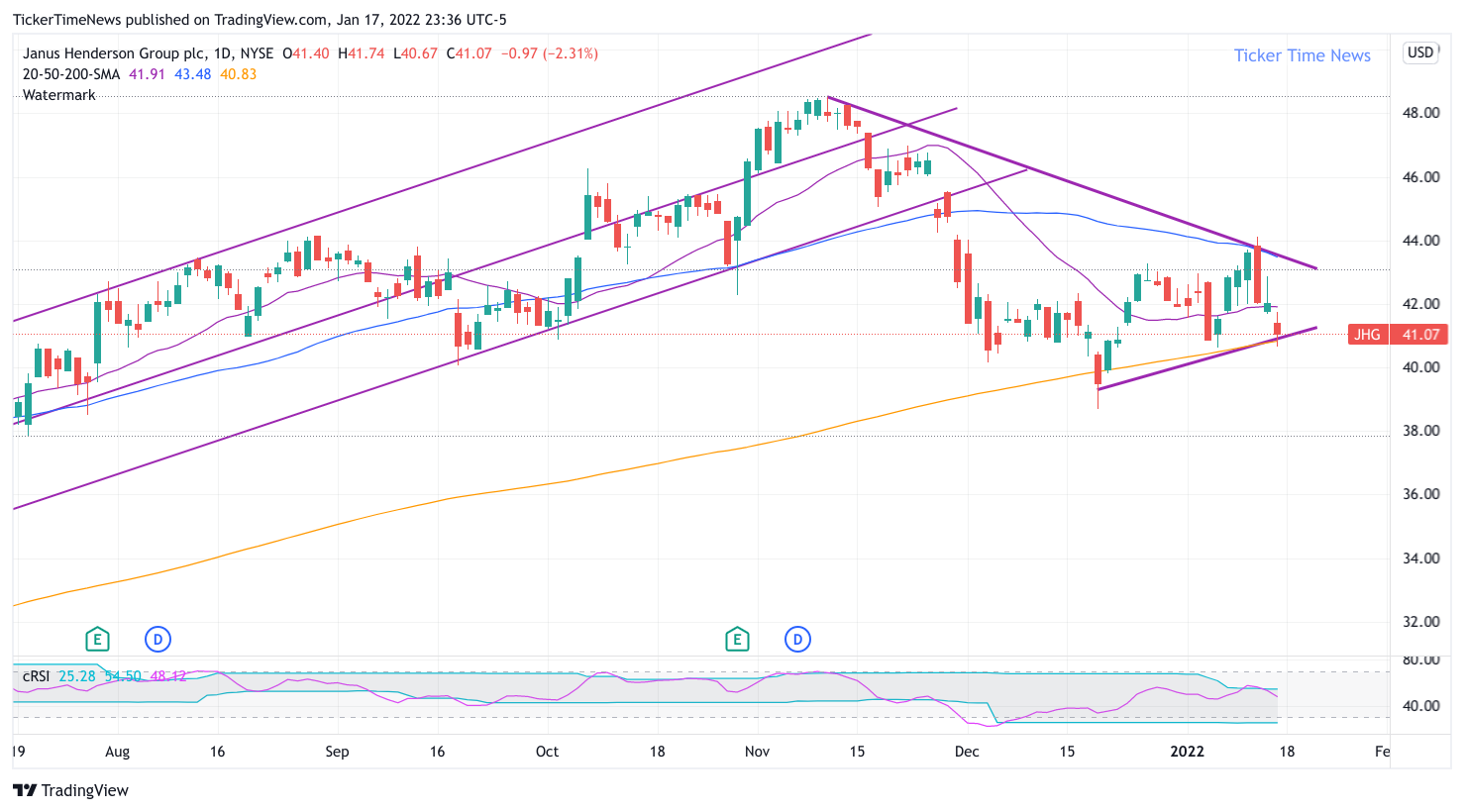Select the 20-50-200-SMA indicator legend
This screenshot has height=812, width=1464.
[x=71, y=74]
